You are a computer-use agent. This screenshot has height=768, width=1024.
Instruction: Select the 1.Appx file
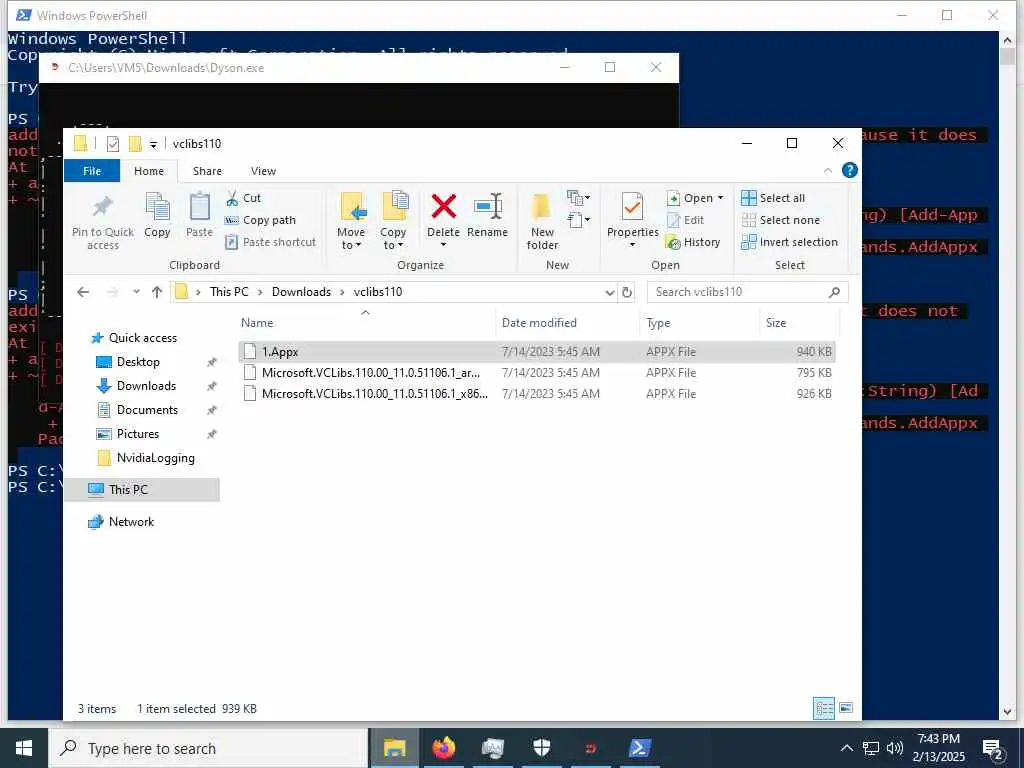537,351
